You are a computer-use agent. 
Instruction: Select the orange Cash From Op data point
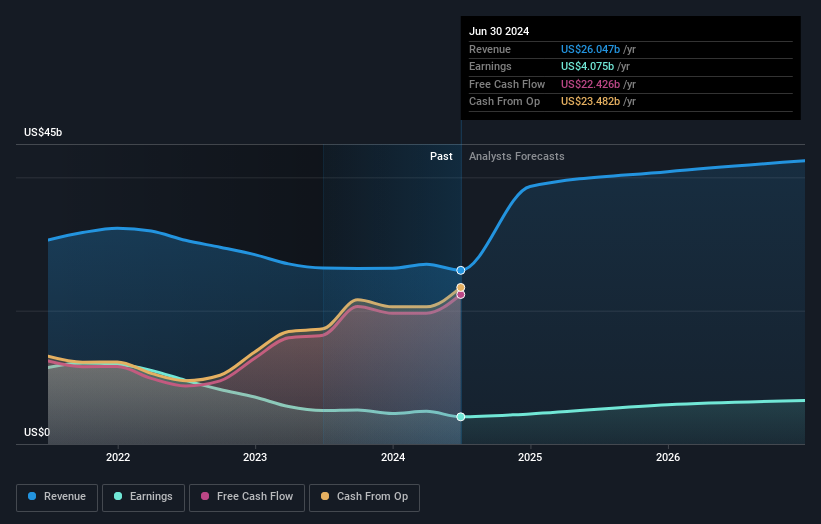click(x=461, y=287)
